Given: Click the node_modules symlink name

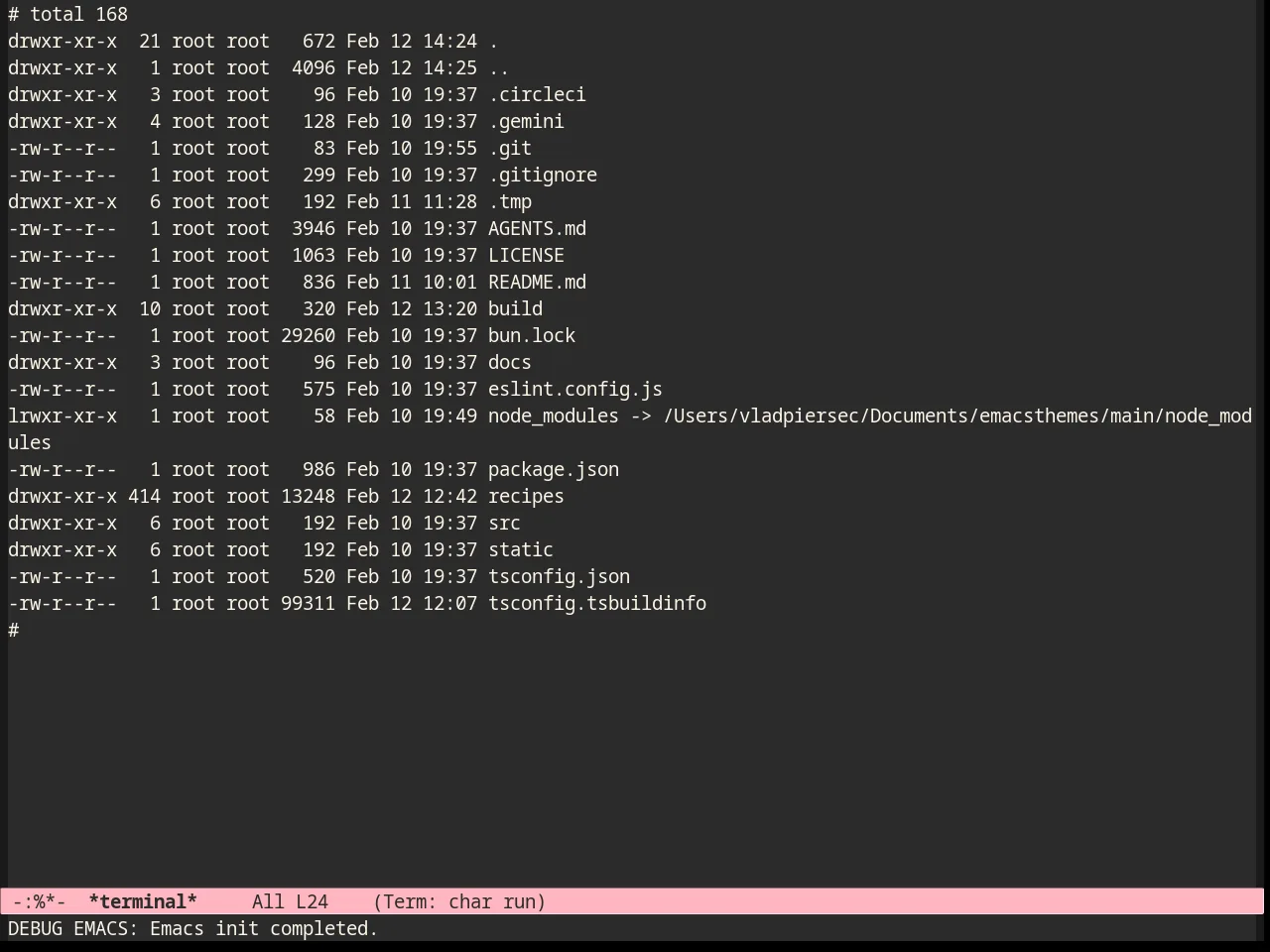Looking at the screenshot, I should point(554,416).
